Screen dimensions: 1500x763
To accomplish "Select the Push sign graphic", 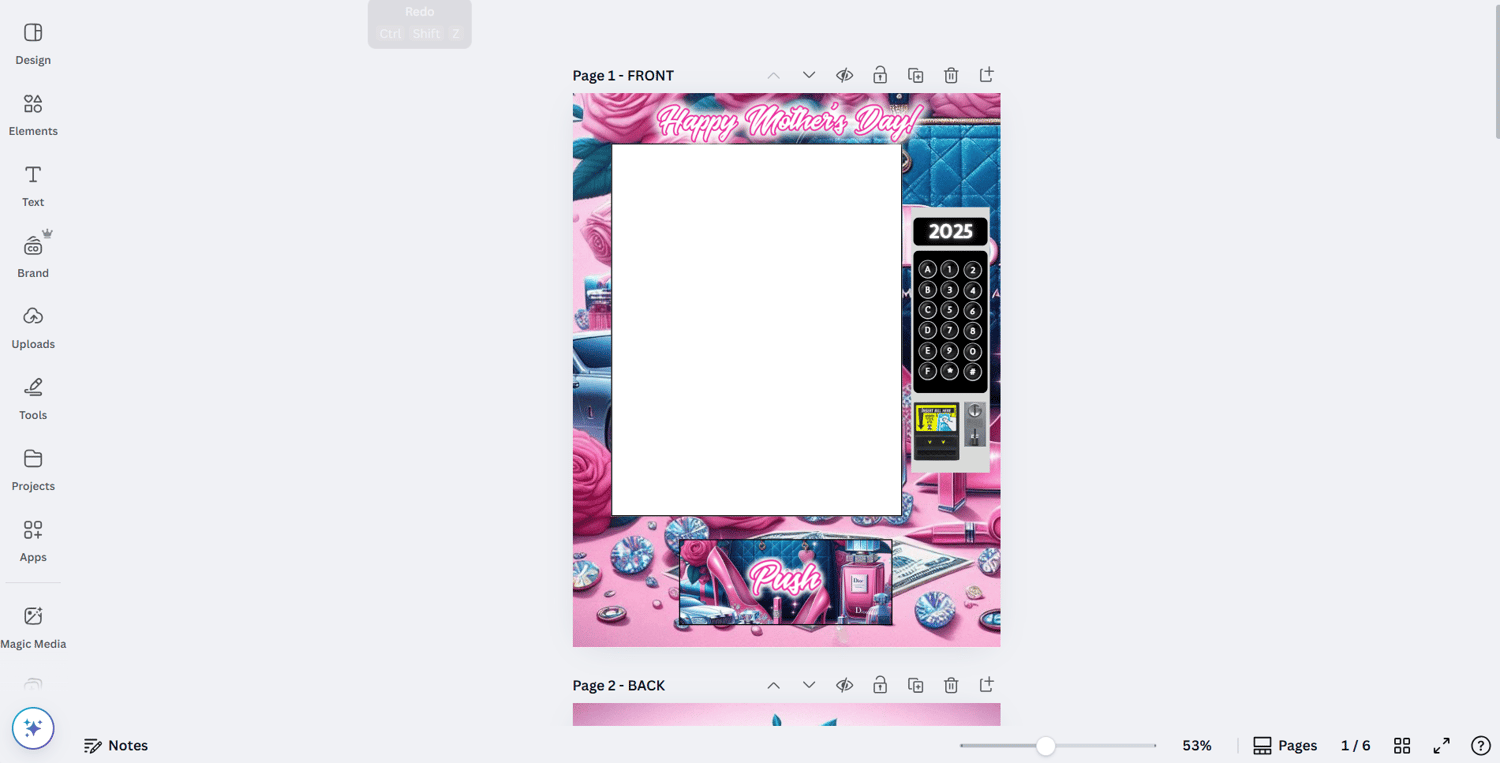I will point(786,582).
